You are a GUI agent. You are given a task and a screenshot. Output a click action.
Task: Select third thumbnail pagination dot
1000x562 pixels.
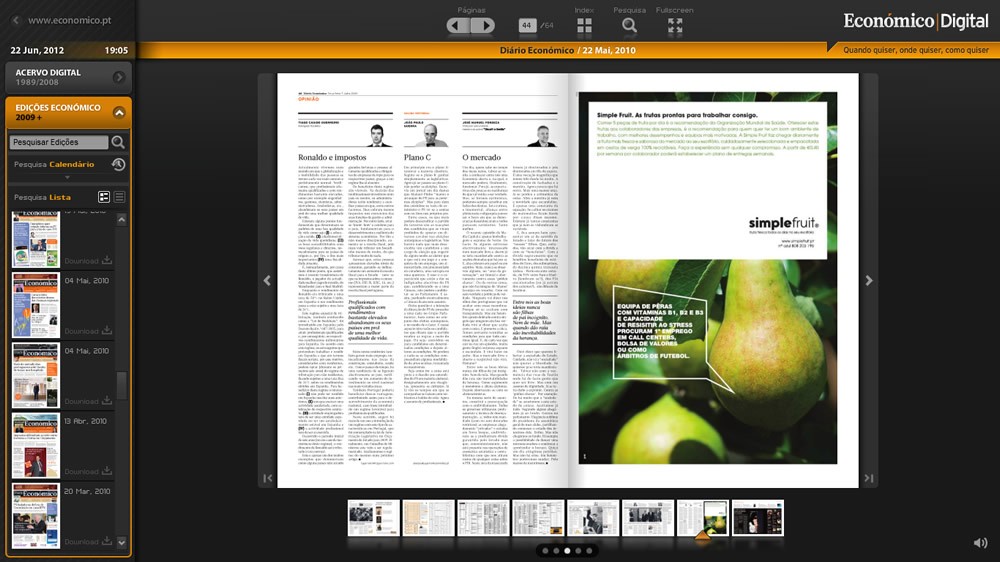coord(567,551)
